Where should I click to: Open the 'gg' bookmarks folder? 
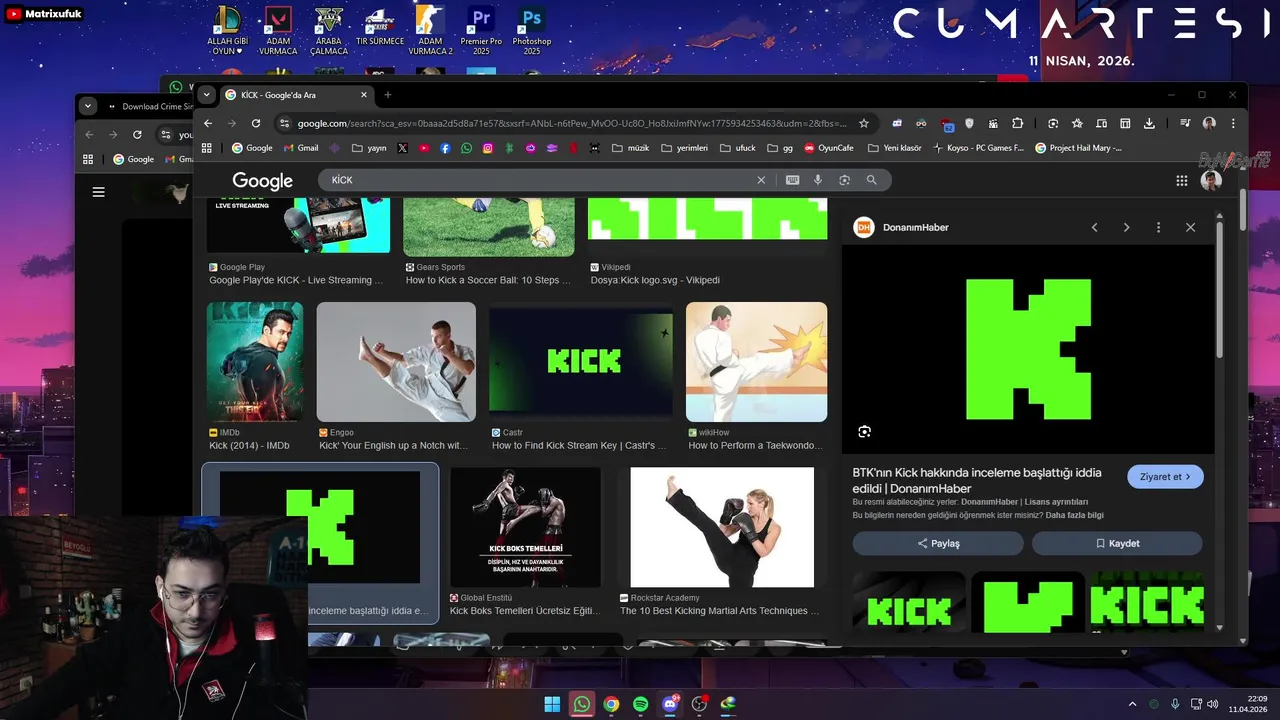(x=780, y=148)
